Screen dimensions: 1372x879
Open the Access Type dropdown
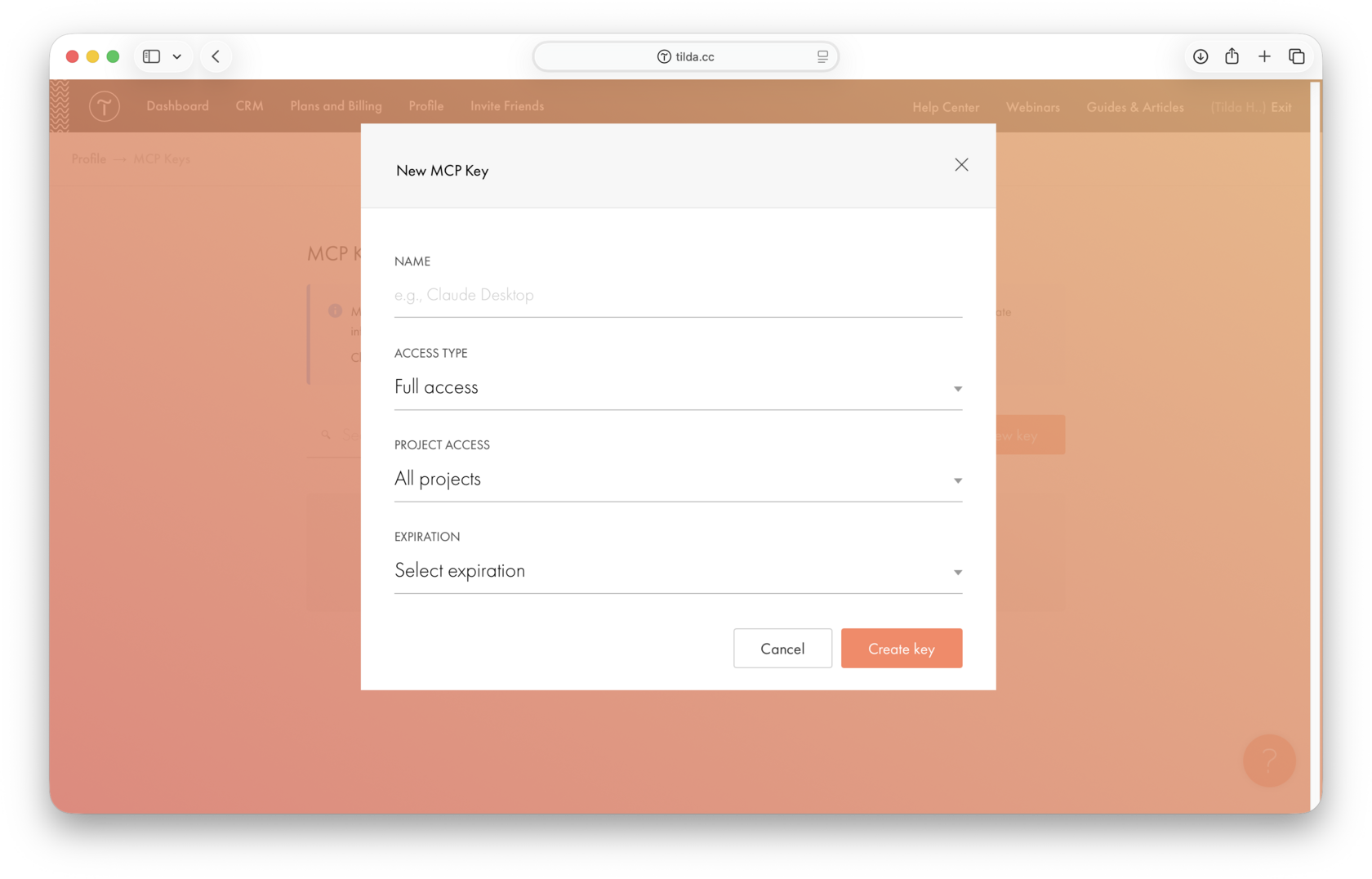(x=678, y=387)
